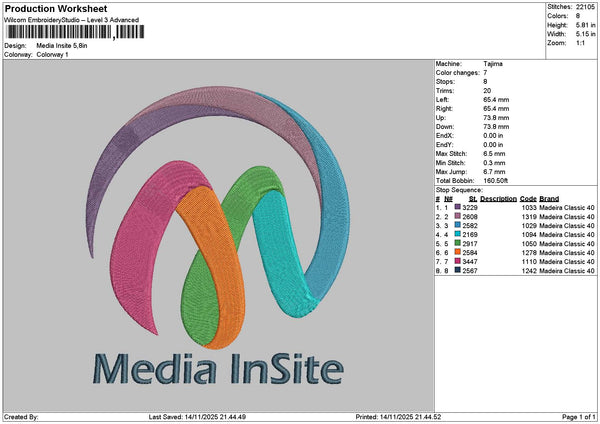The image size is (600, 424).
Task: Click the Machine value Tajima
Action: coord(493,64)
